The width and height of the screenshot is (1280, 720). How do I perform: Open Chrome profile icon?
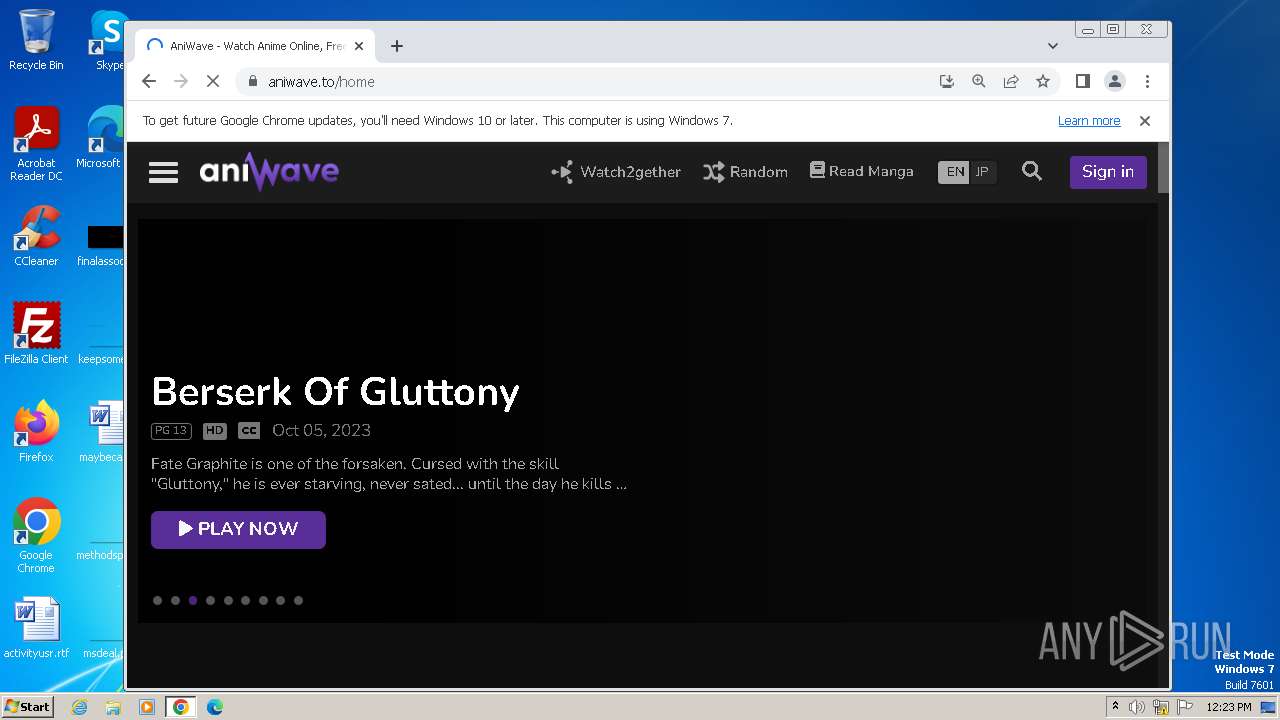[x=1114, y=82]
